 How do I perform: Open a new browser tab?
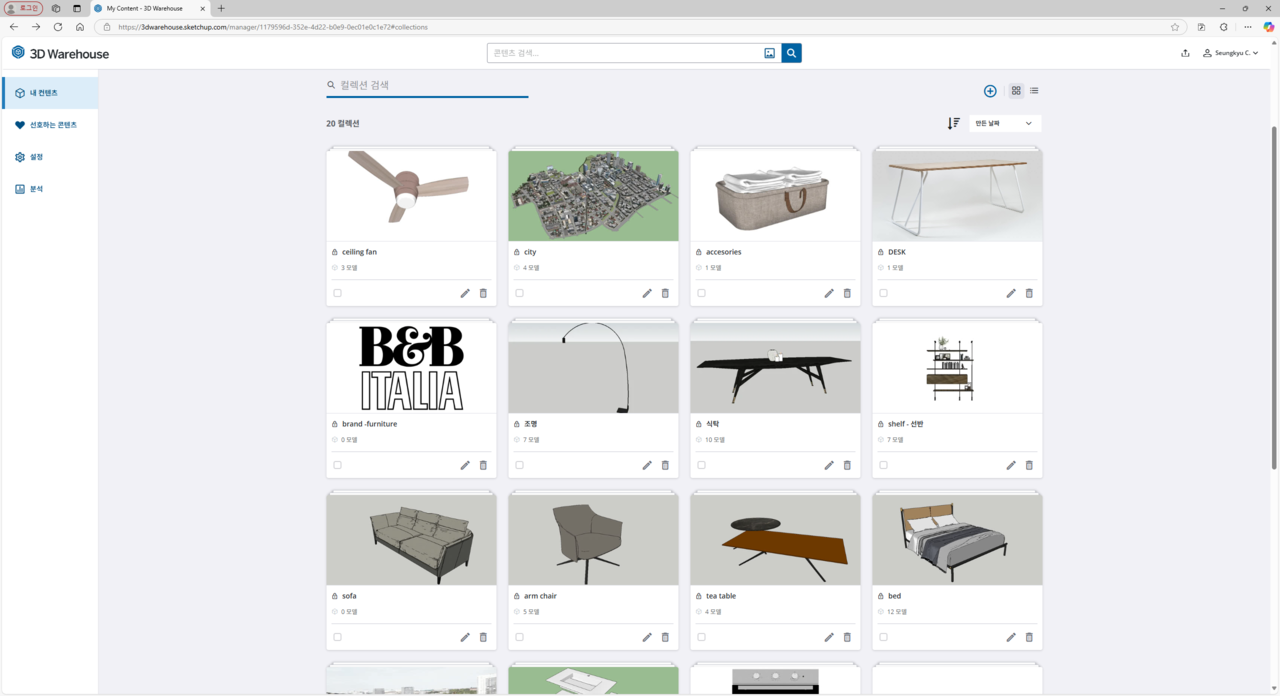pos(221,8)
